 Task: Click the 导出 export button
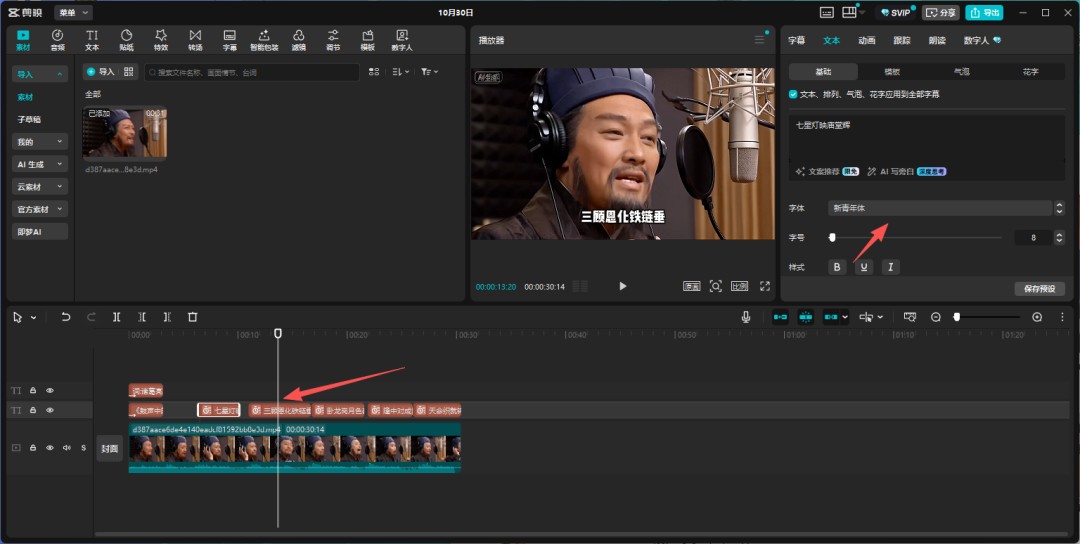point(985,12)
